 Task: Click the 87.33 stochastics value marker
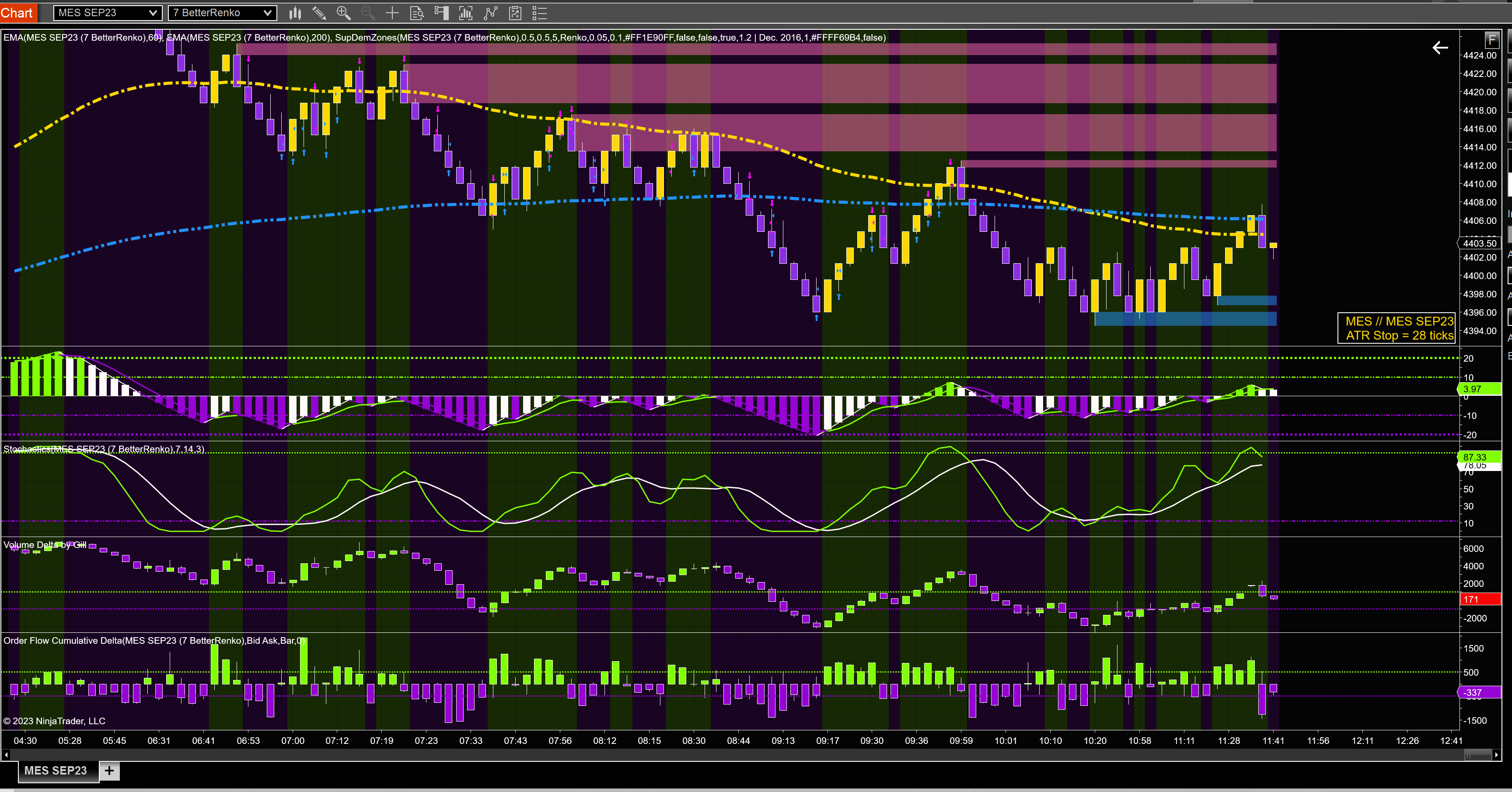coord(1479,457)
